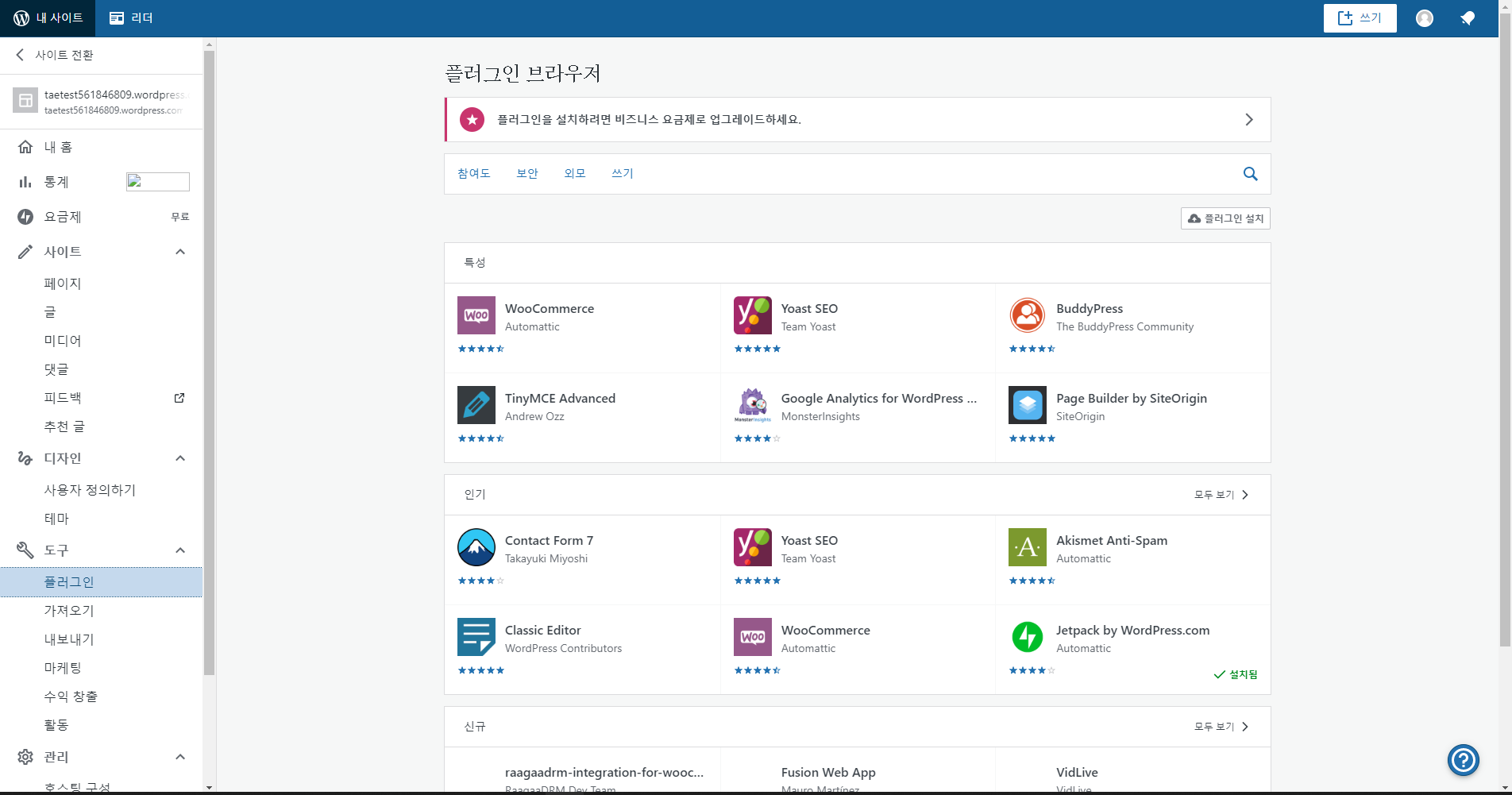The height and width of the screenshot is (795, 1512).
Task: Open the 요금제 plan menu item
Action: pyautogui.click(x=102, y=217)
